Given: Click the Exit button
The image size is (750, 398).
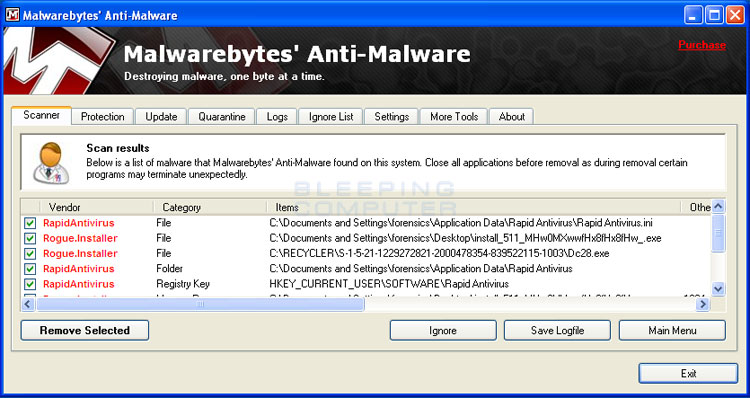Looking at the screenshot, I should [688, 374].
